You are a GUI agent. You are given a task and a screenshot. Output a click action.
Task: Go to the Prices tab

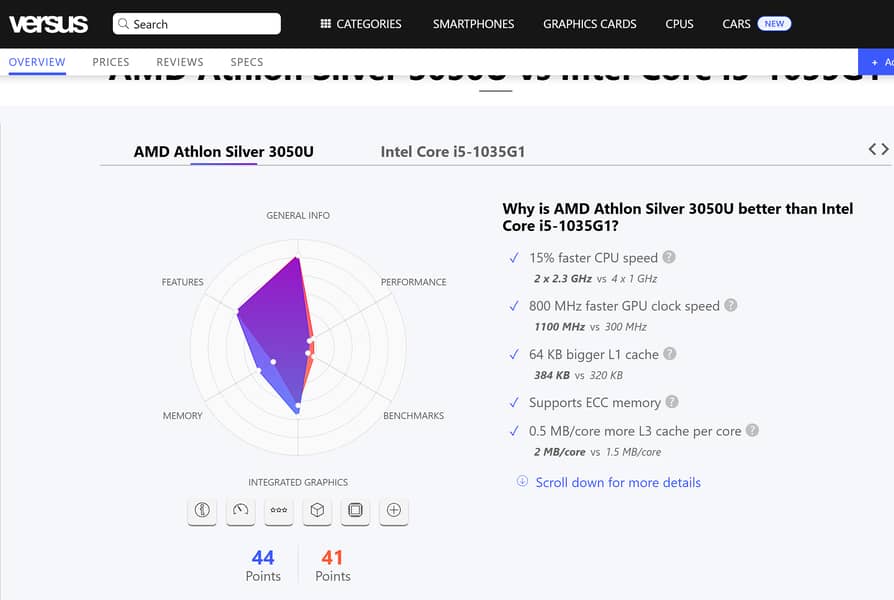111,62
